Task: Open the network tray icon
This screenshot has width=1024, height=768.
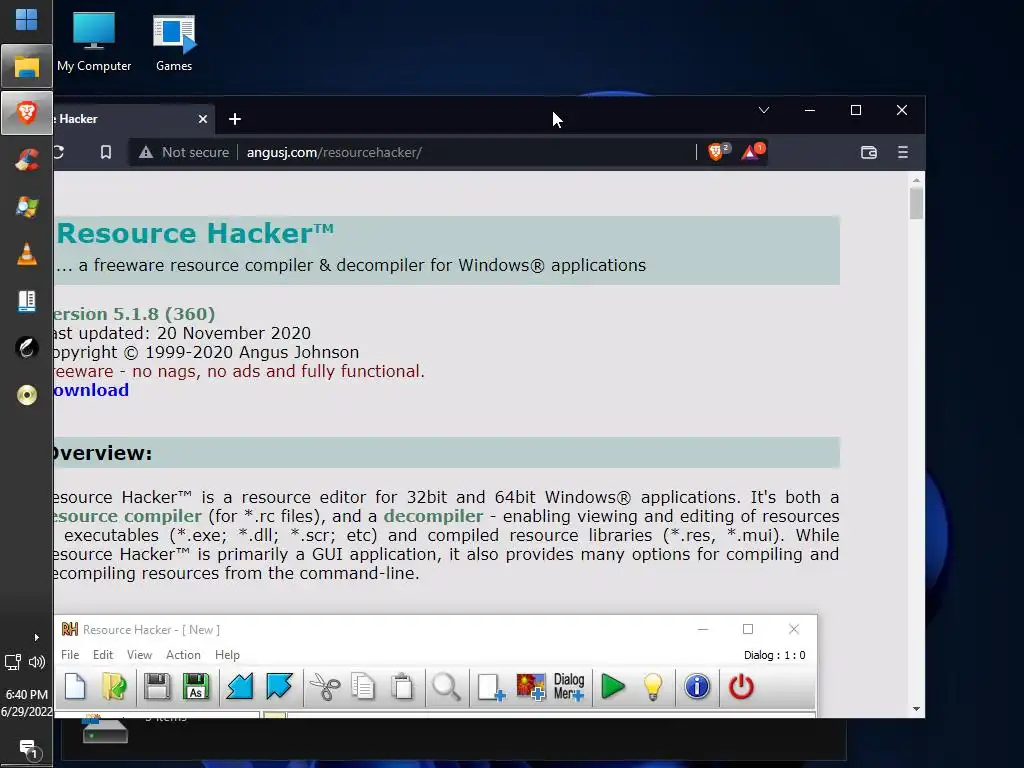Action: [x=13, y=662]
